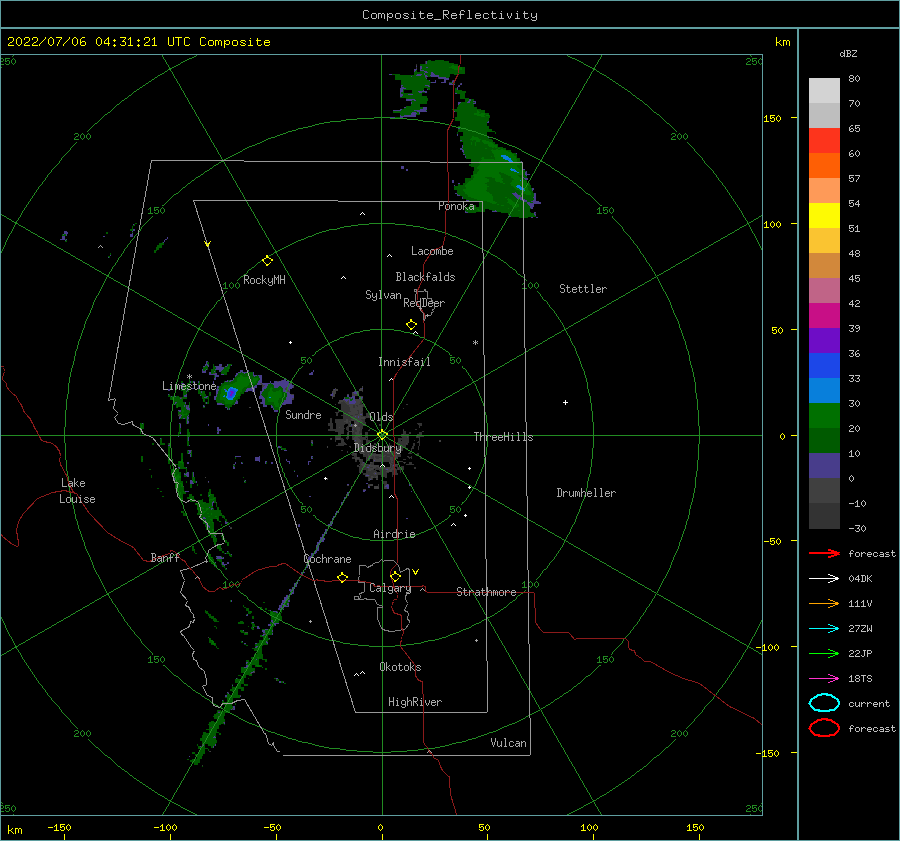The width and height of the screenshot is (900, 841).
Task: Click the Blackfalds label
Action: point(425,277)
